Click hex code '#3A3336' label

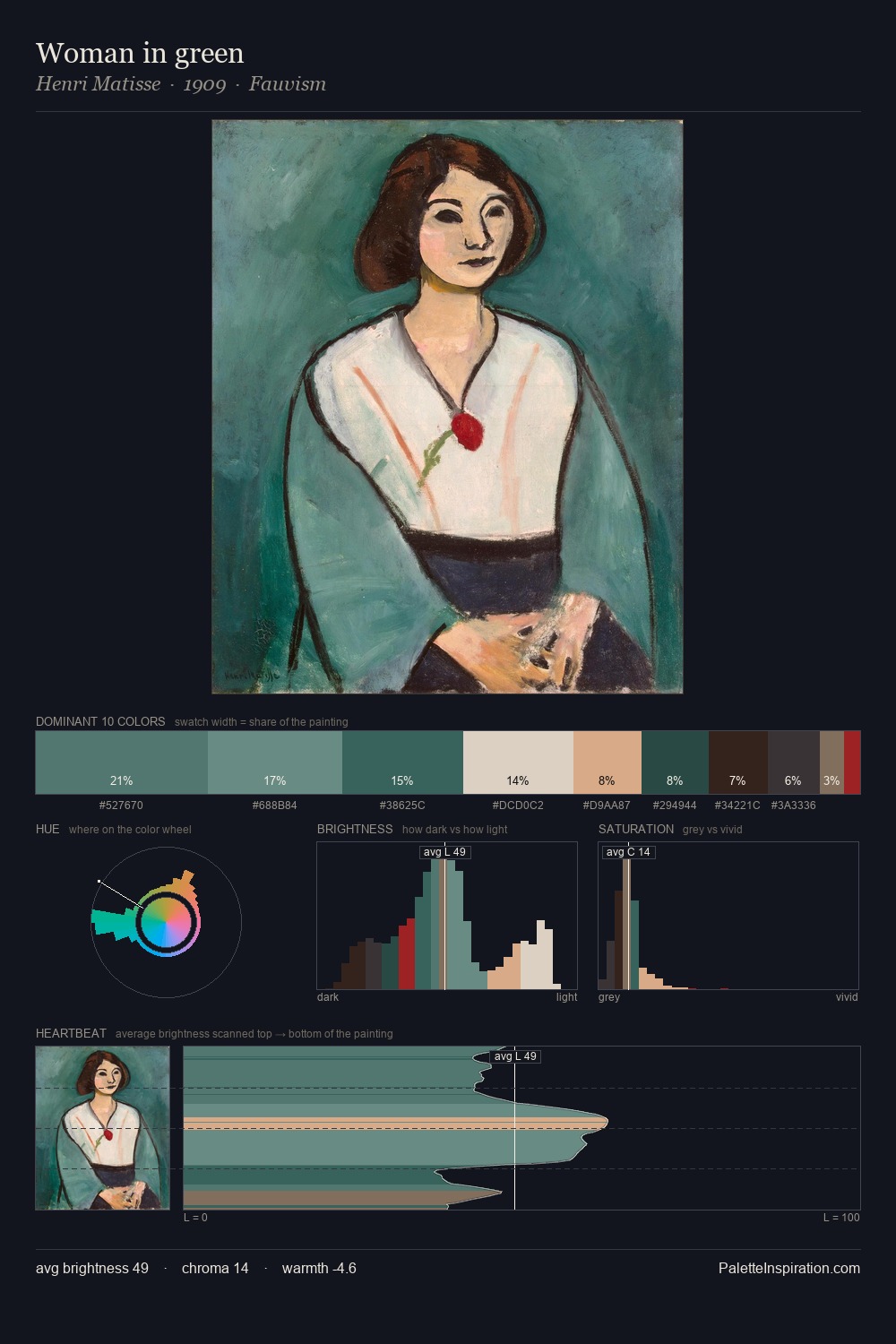[793, 806]
